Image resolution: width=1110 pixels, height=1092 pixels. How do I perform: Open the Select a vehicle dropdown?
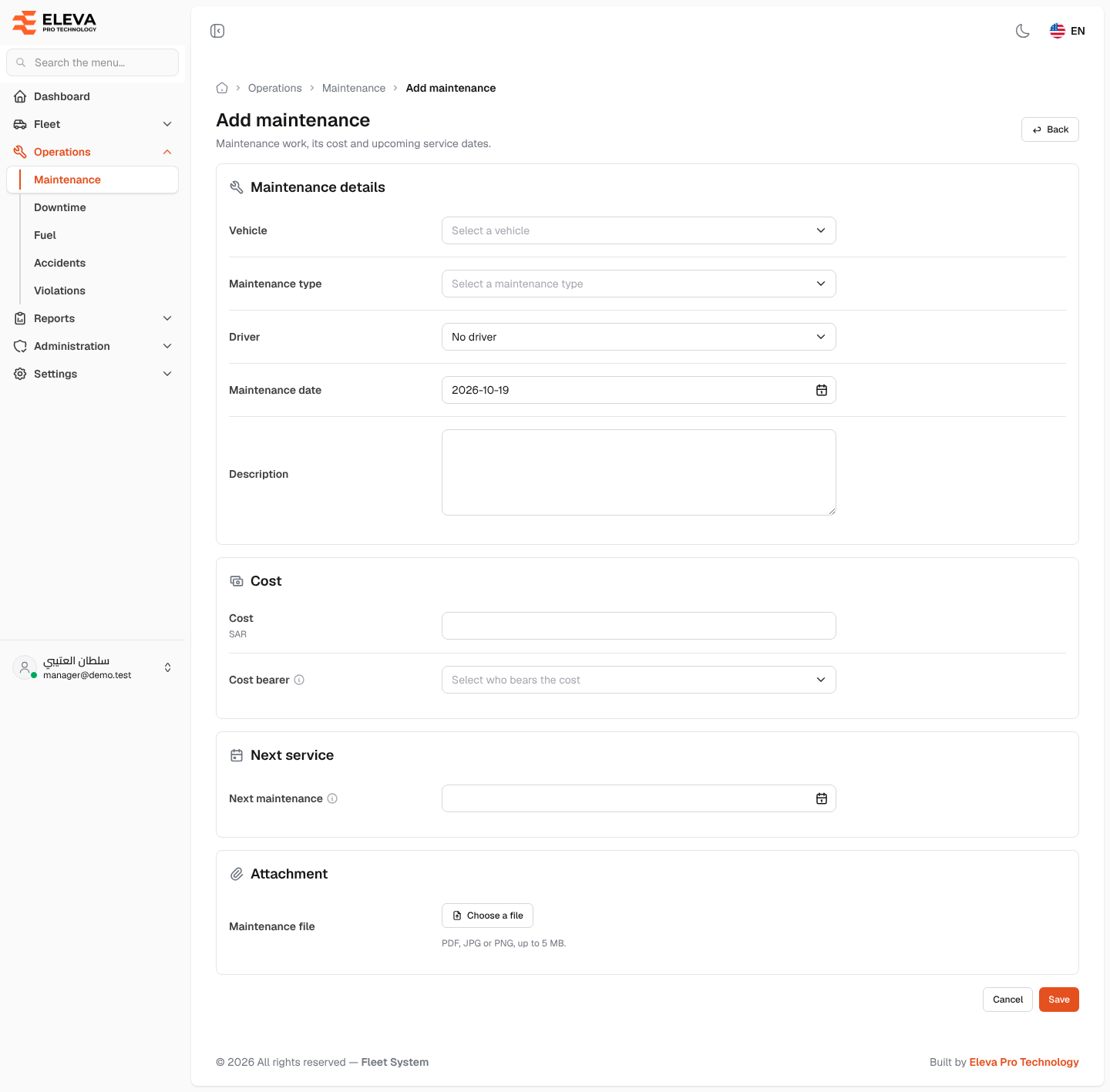tap(639, 230)
